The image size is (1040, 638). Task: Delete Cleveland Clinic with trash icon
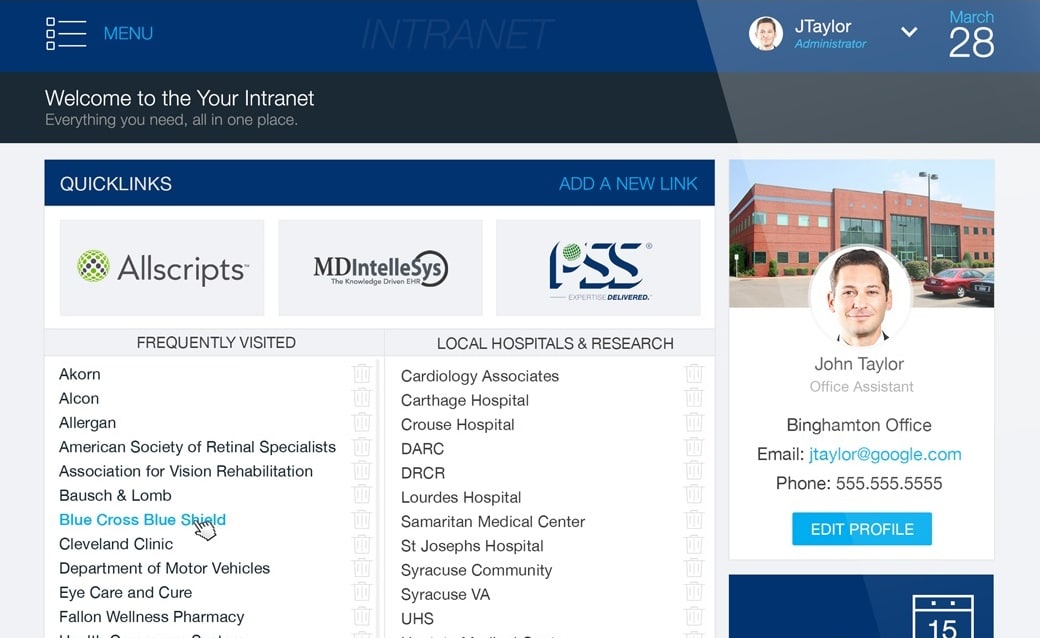coord(361,544)
